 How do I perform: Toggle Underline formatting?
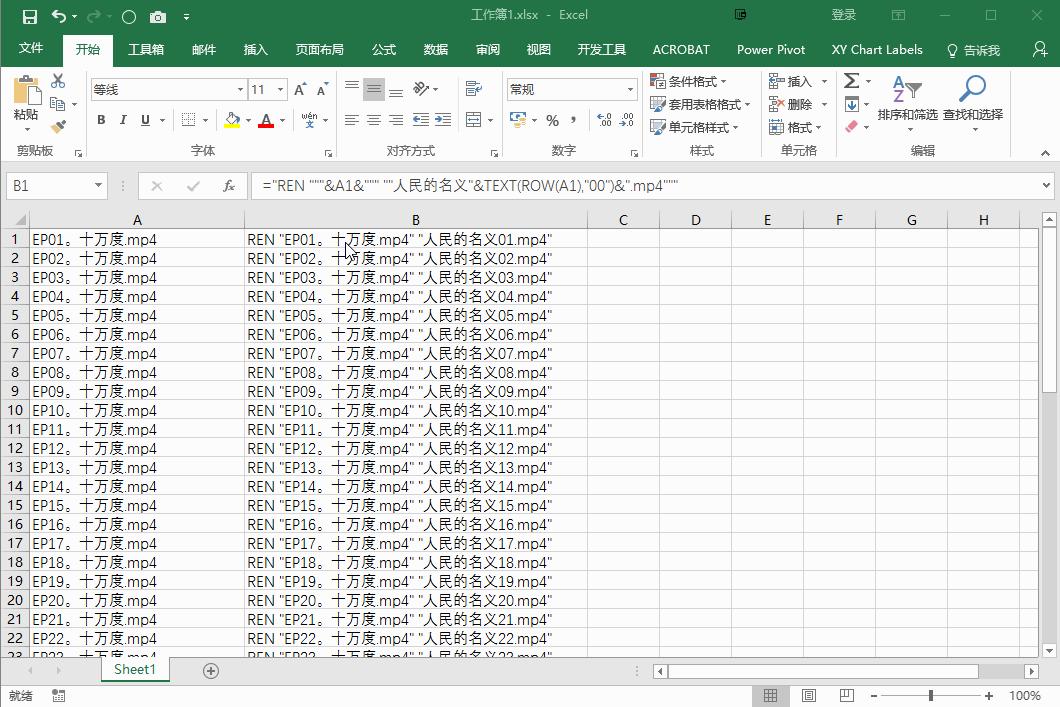click(x=145, y=120)
